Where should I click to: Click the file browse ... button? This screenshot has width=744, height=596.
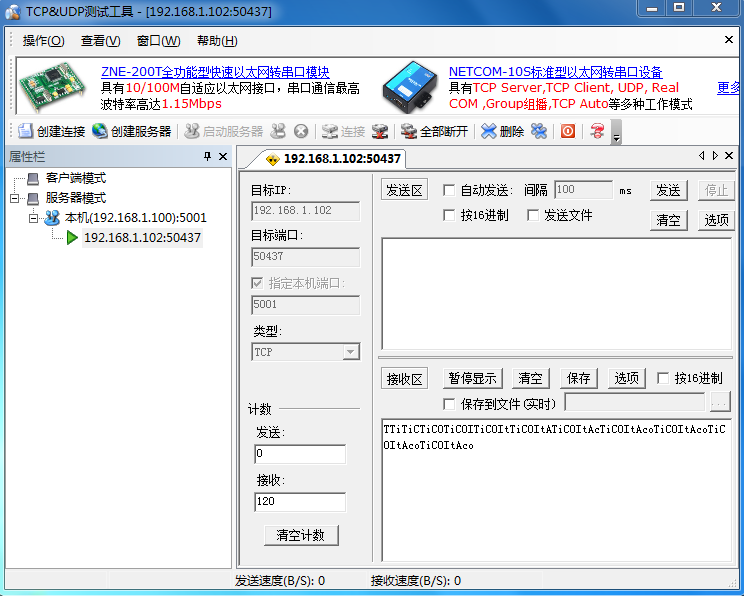720,402
